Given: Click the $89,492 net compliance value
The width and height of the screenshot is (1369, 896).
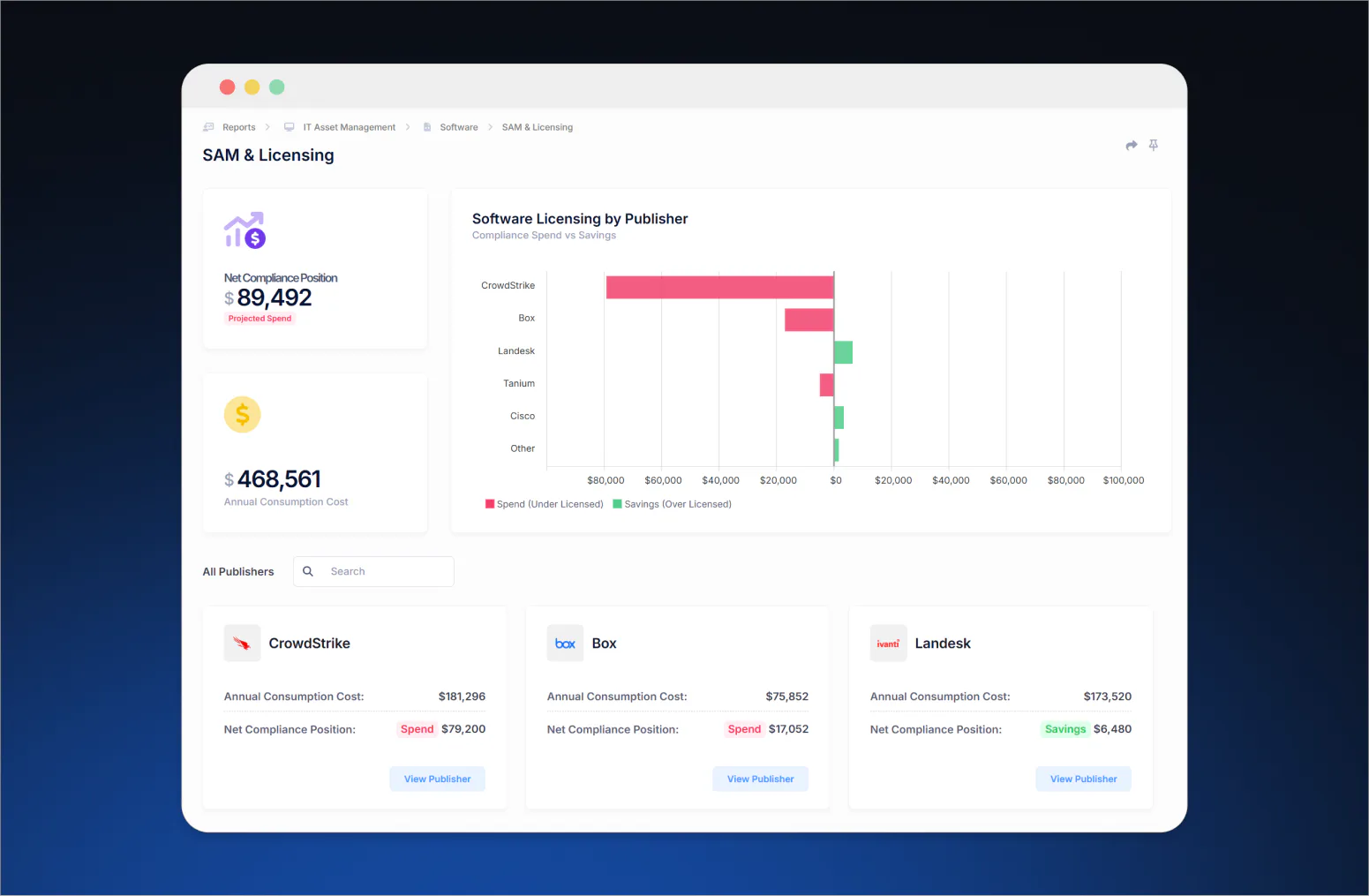Looking at the screenshot, I should tap(268, 297).
